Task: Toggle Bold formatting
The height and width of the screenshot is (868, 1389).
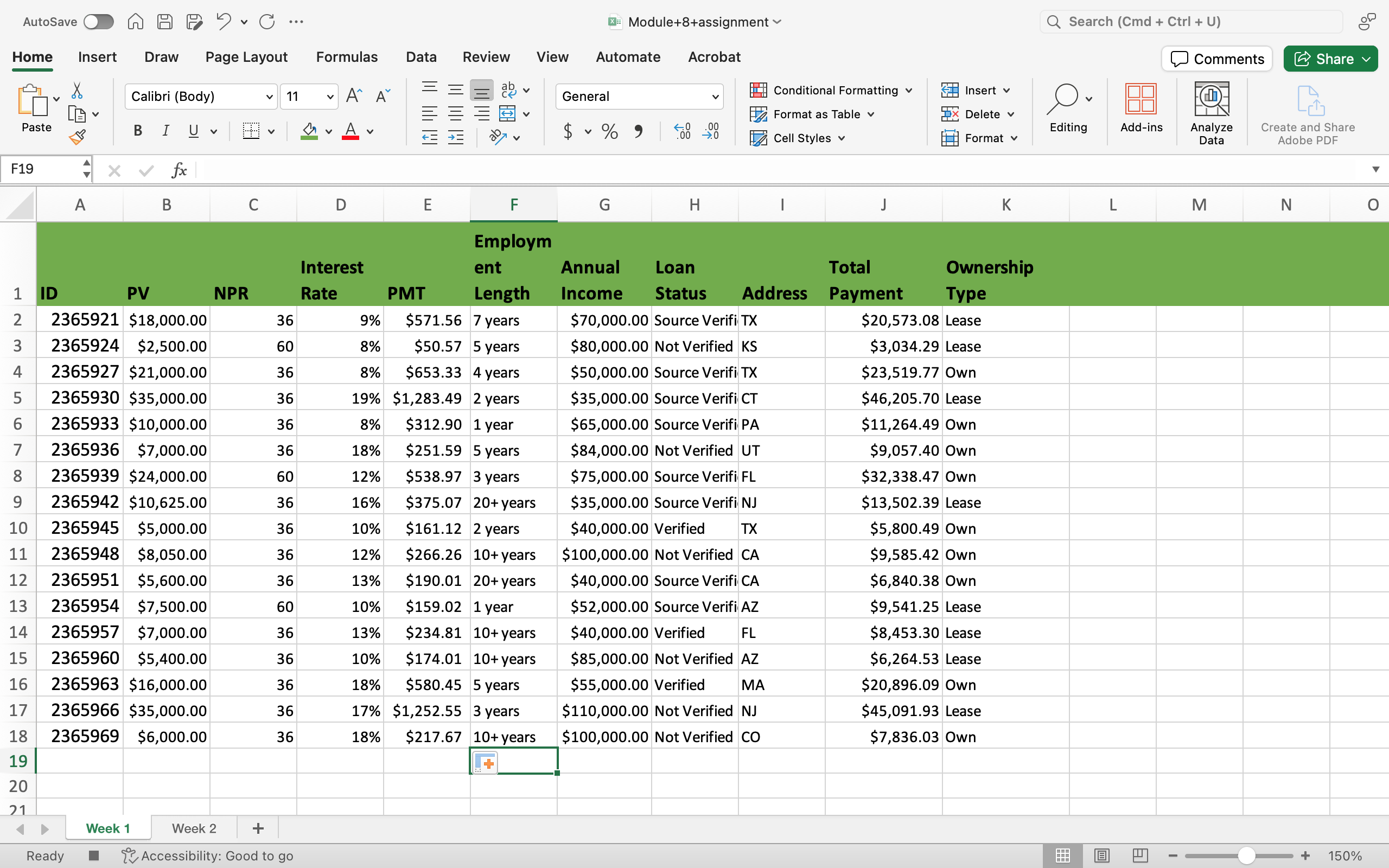Action: click(138, 131)
